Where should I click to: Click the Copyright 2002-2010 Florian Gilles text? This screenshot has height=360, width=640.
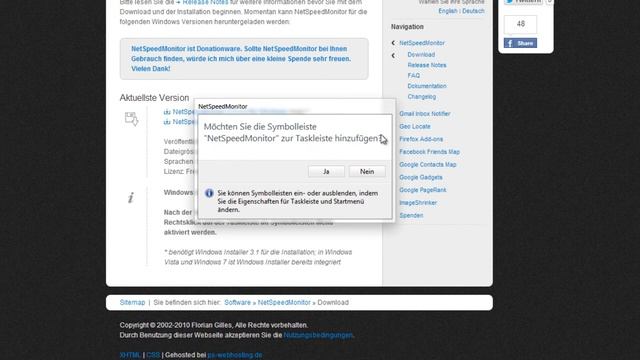[x=214, y=325]
